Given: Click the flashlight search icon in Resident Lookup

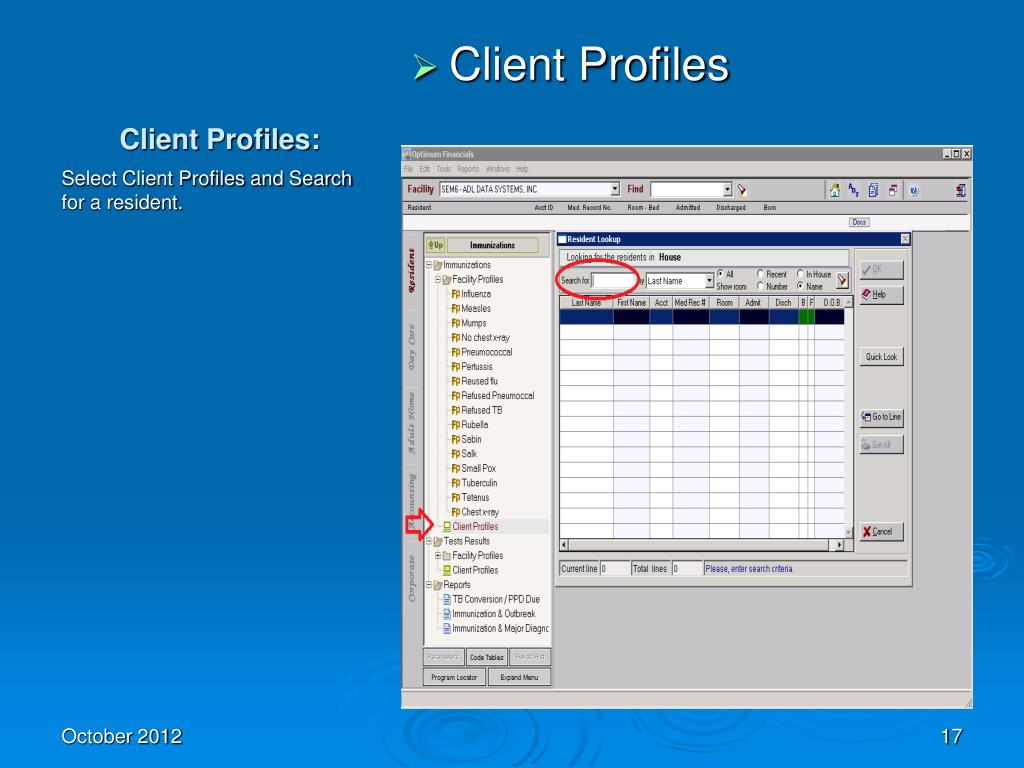Looking at the screenshot, I should tap(842, 281).
